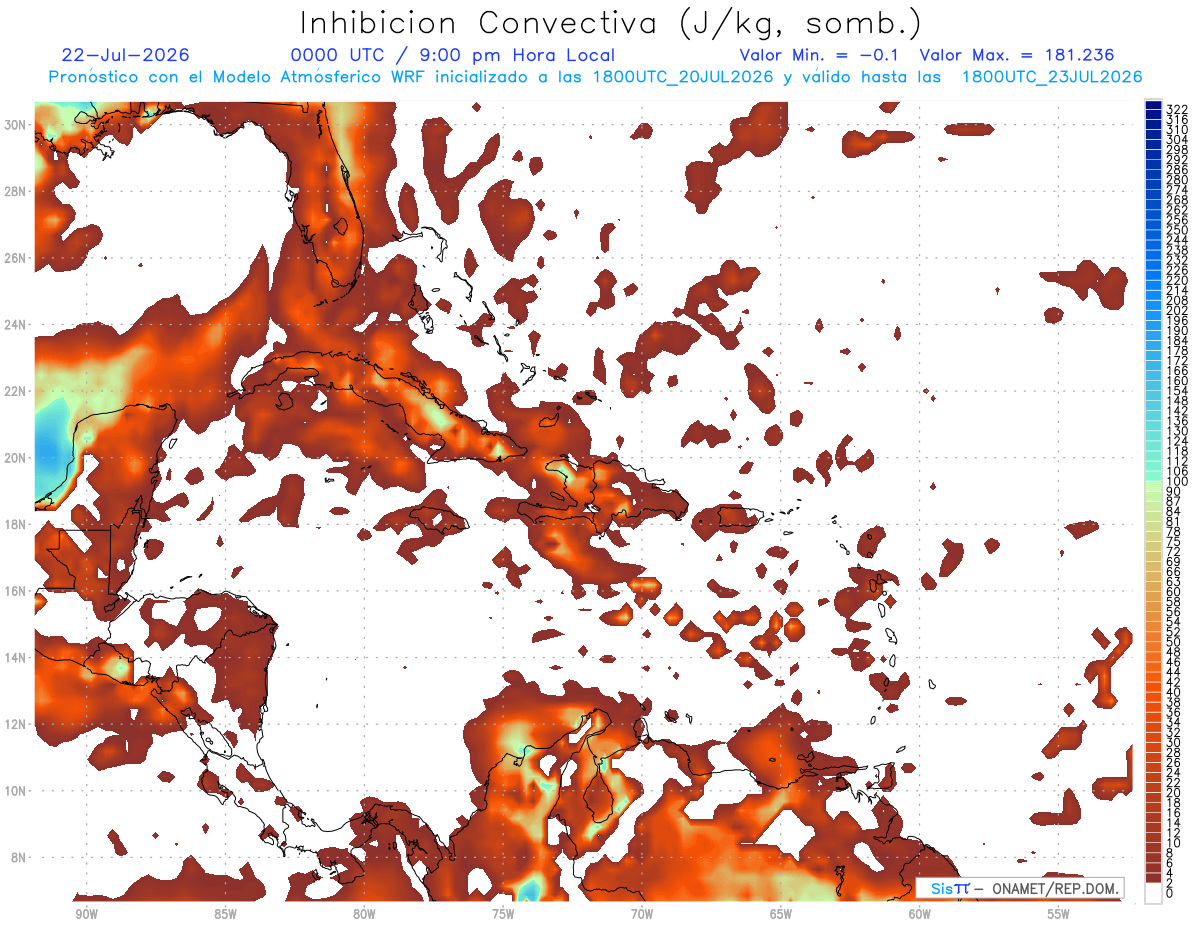Click the '70W' longitude label
Screen dimensions: 1200x927
[642, 914]
